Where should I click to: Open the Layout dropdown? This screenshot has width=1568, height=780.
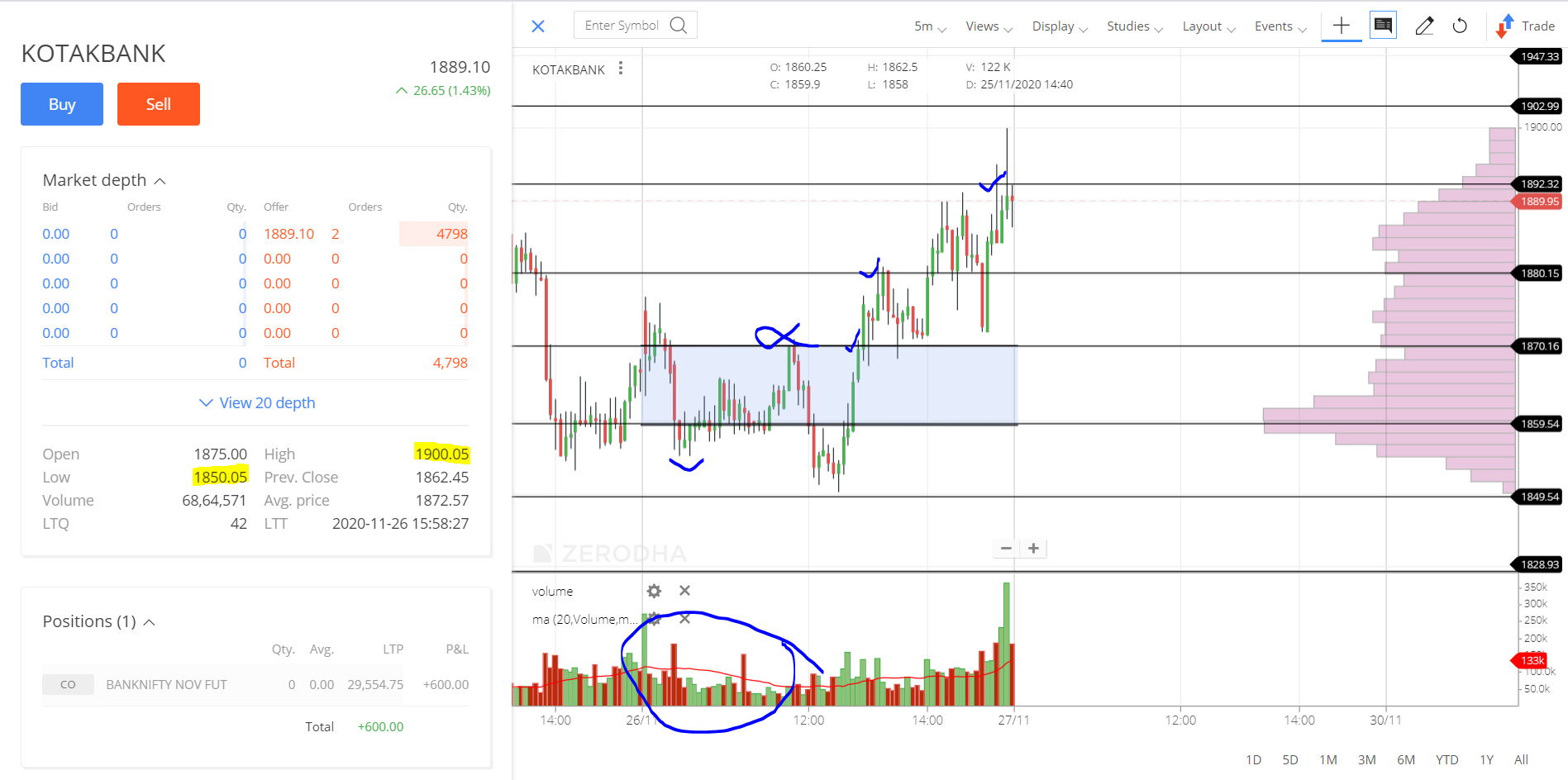click(x=1208, y=26)
